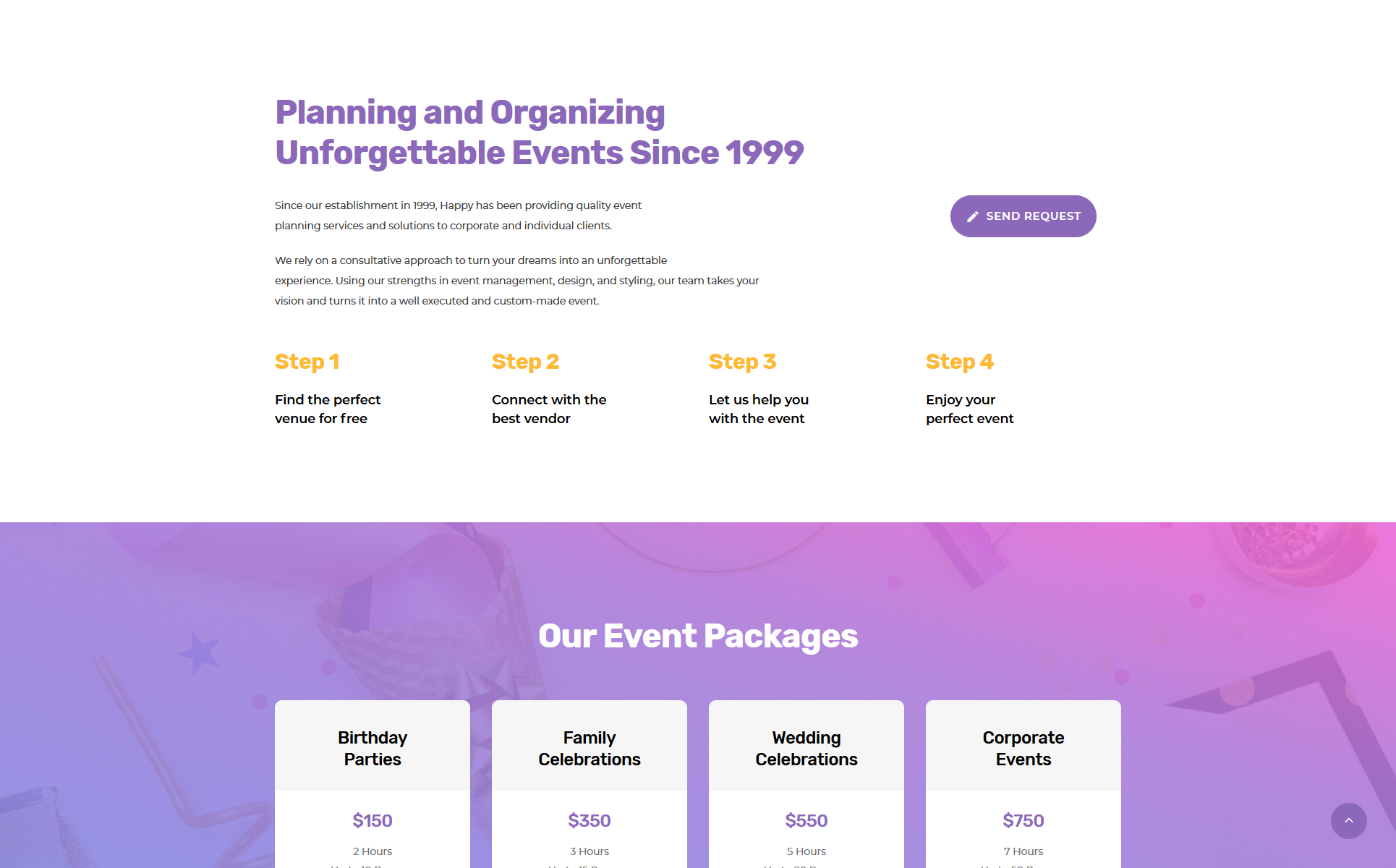Click 'Connect with the best vendor' text

tap(549, 409)
